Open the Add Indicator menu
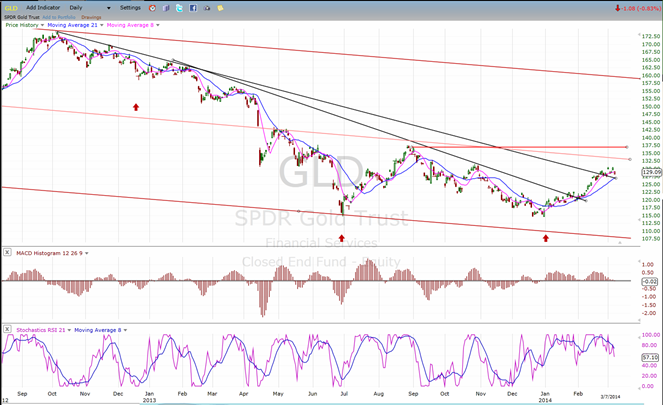 click(43, 8)
